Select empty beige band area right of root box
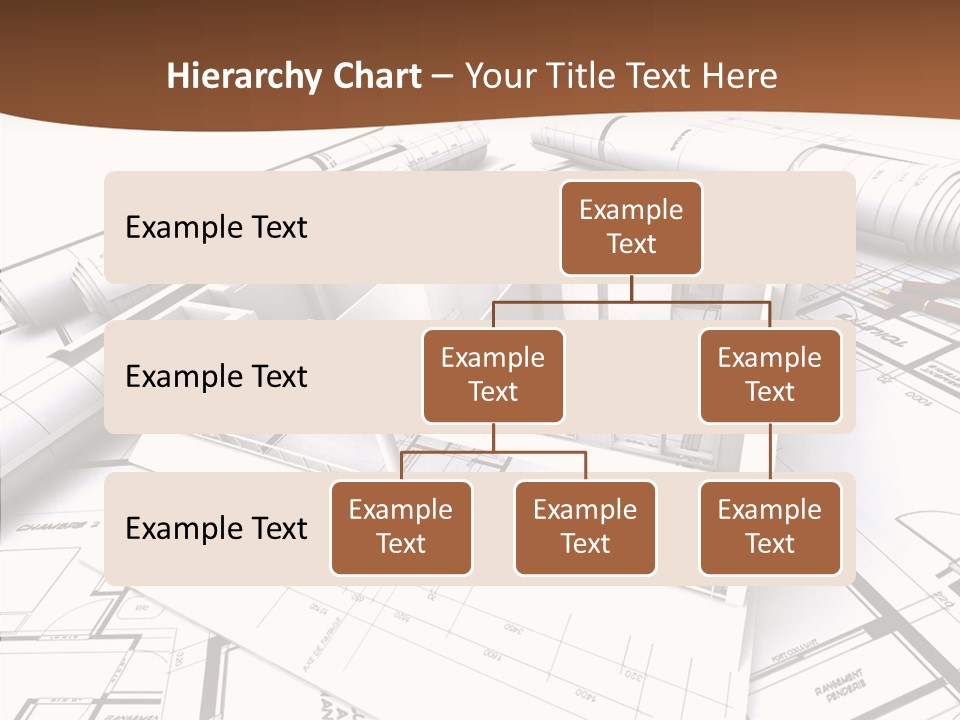Screen dimensions: 960x720 [x=780, y=228]
